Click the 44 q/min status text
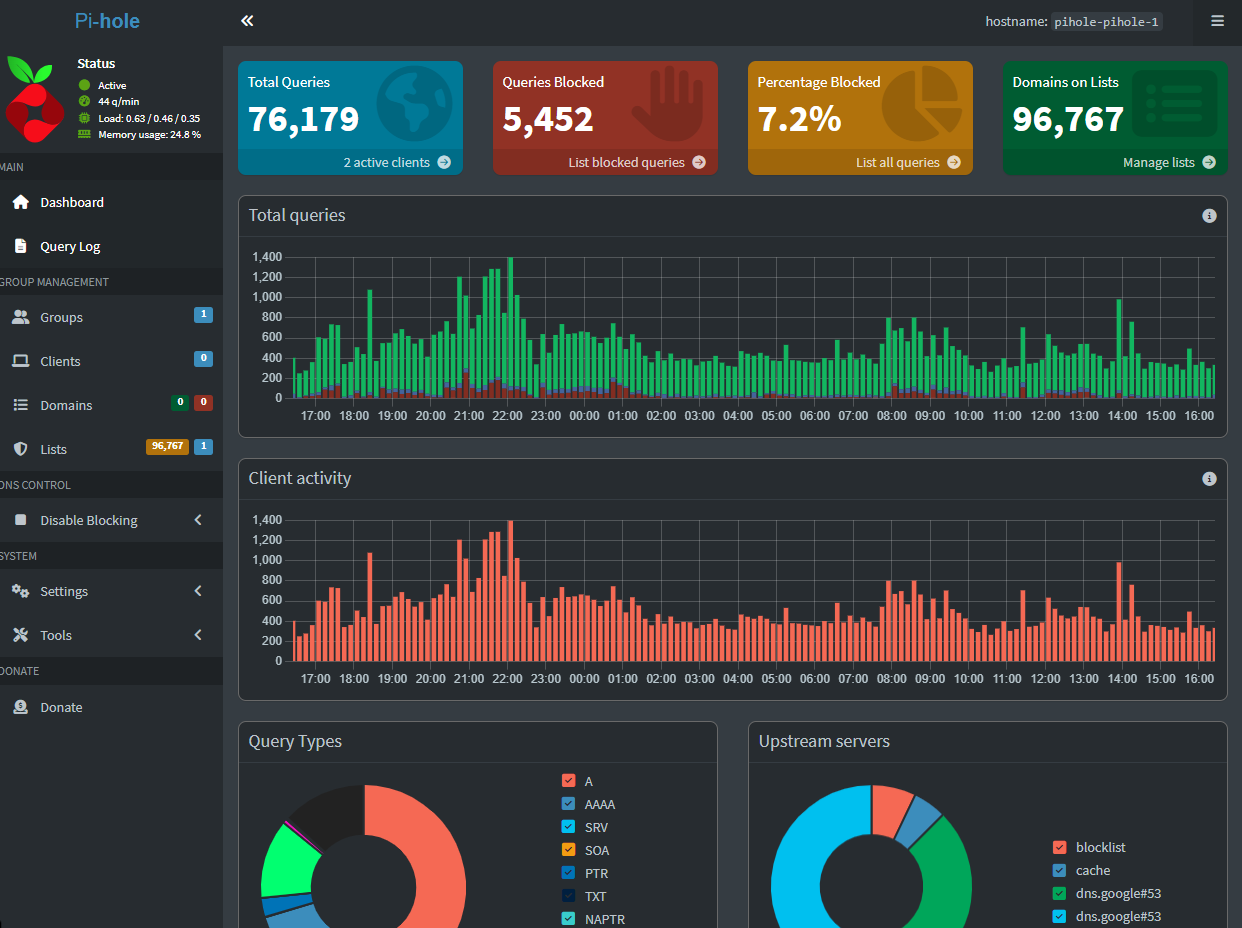The height and width of the screenshot is (928, 1242). coord(119,102)
